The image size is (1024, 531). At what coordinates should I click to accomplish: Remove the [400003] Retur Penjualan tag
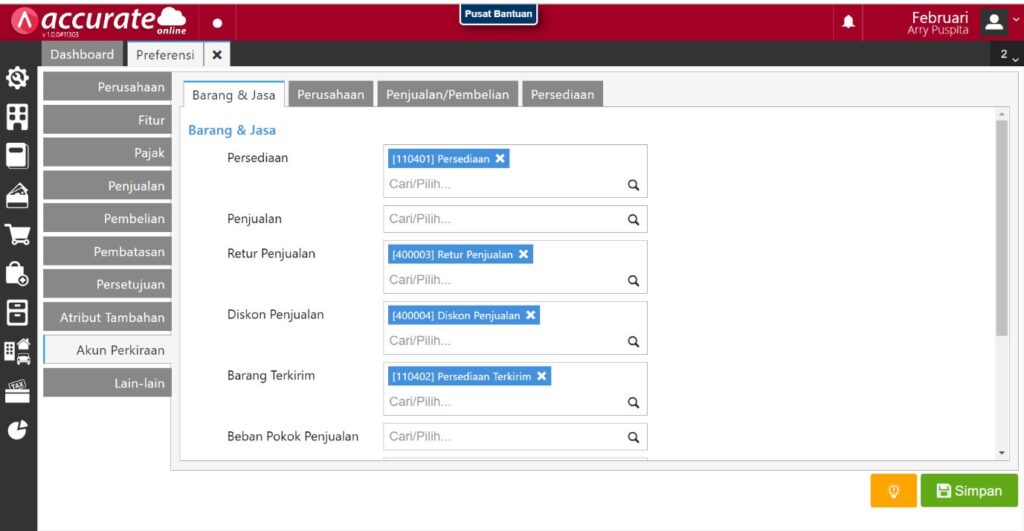coord(523,255)
